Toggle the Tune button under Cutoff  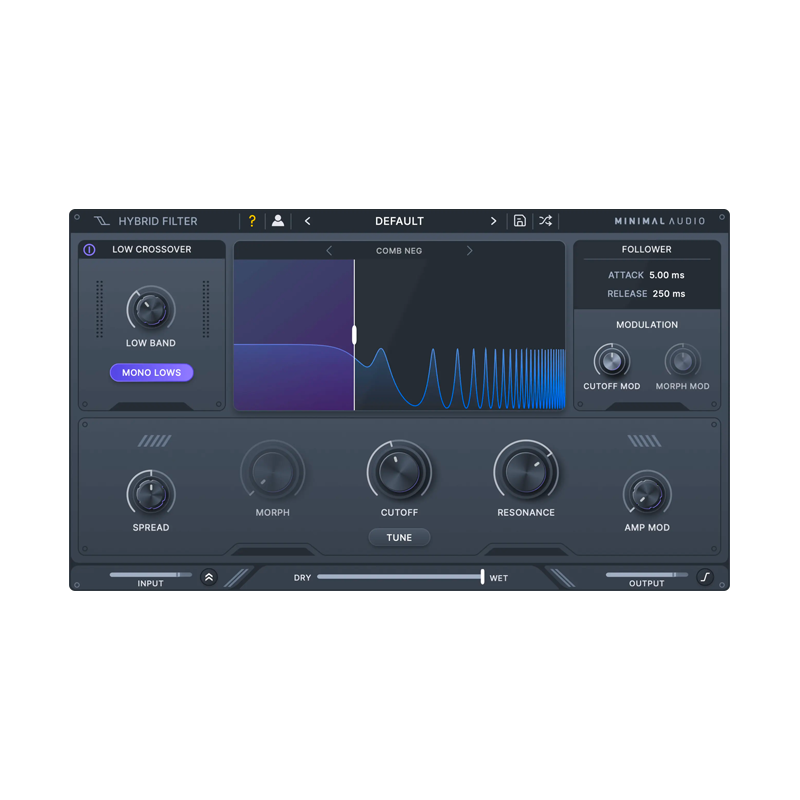399,537
